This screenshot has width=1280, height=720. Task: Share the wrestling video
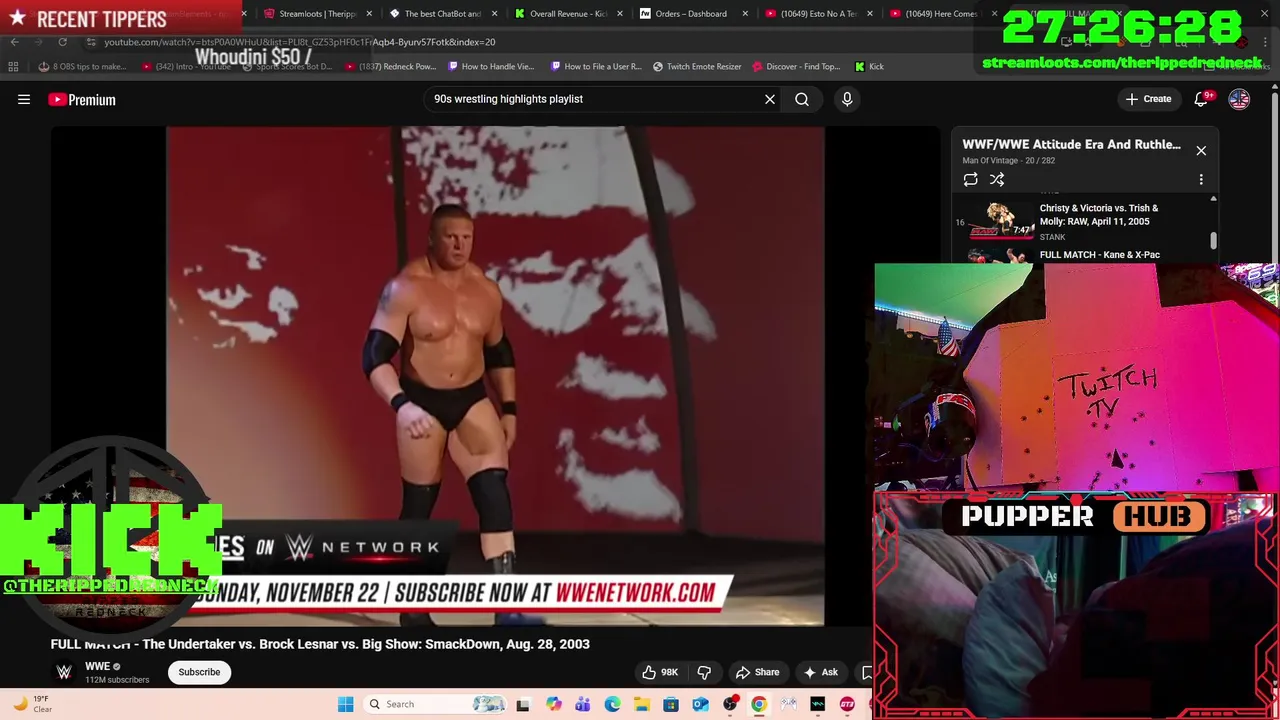[757, 672]
